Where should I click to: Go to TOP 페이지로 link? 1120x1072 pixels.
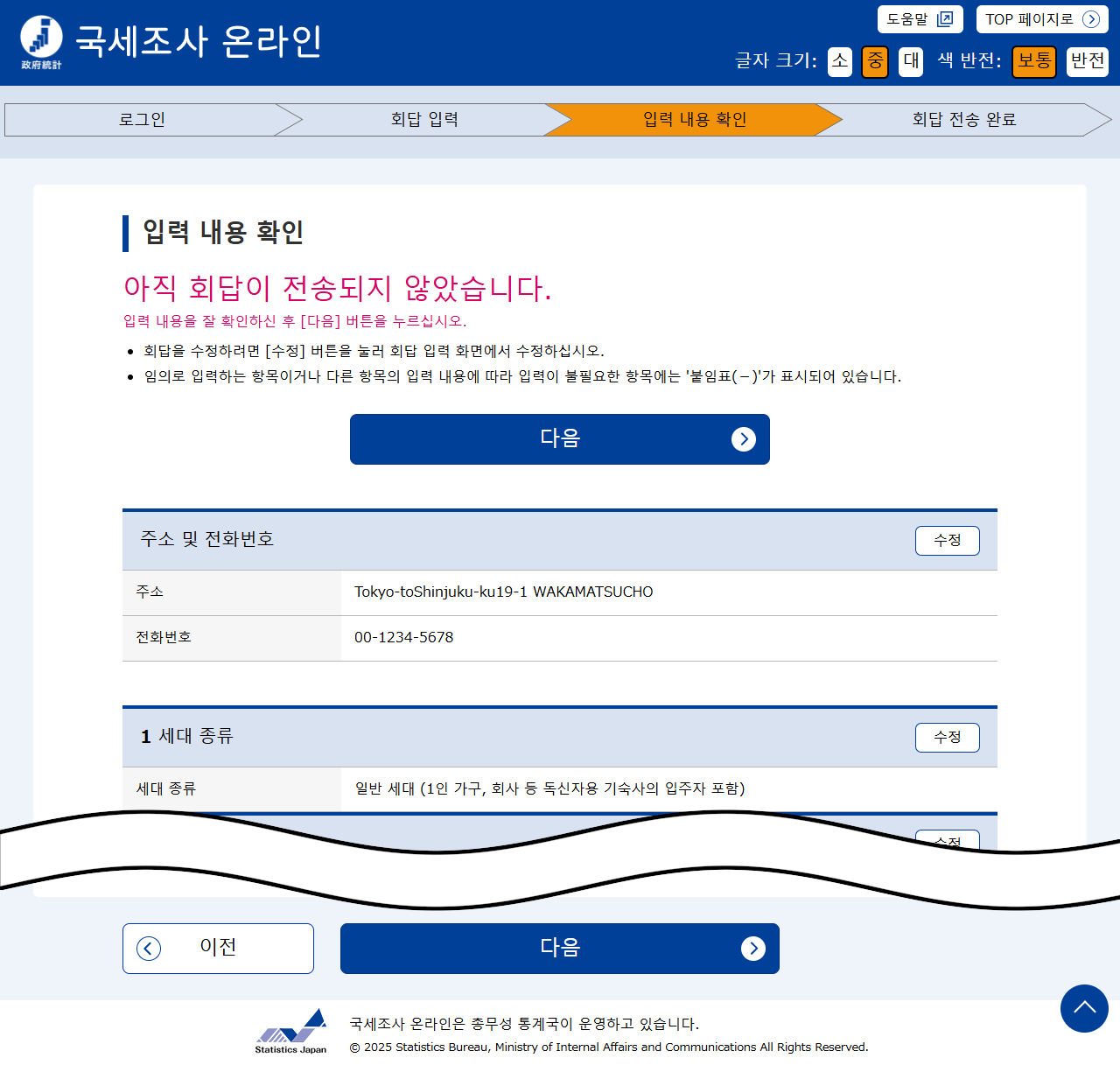click(x=1041, y=19)
